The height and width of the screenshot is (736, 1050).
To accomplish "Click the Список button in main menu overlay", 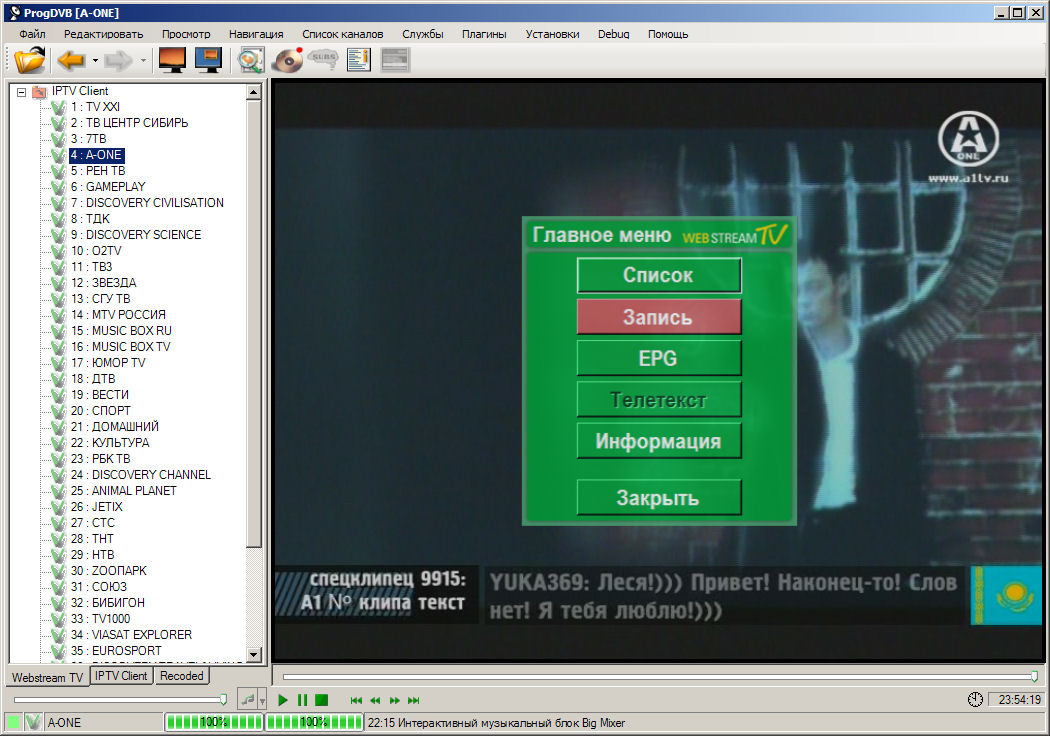I will pos(659,275).
